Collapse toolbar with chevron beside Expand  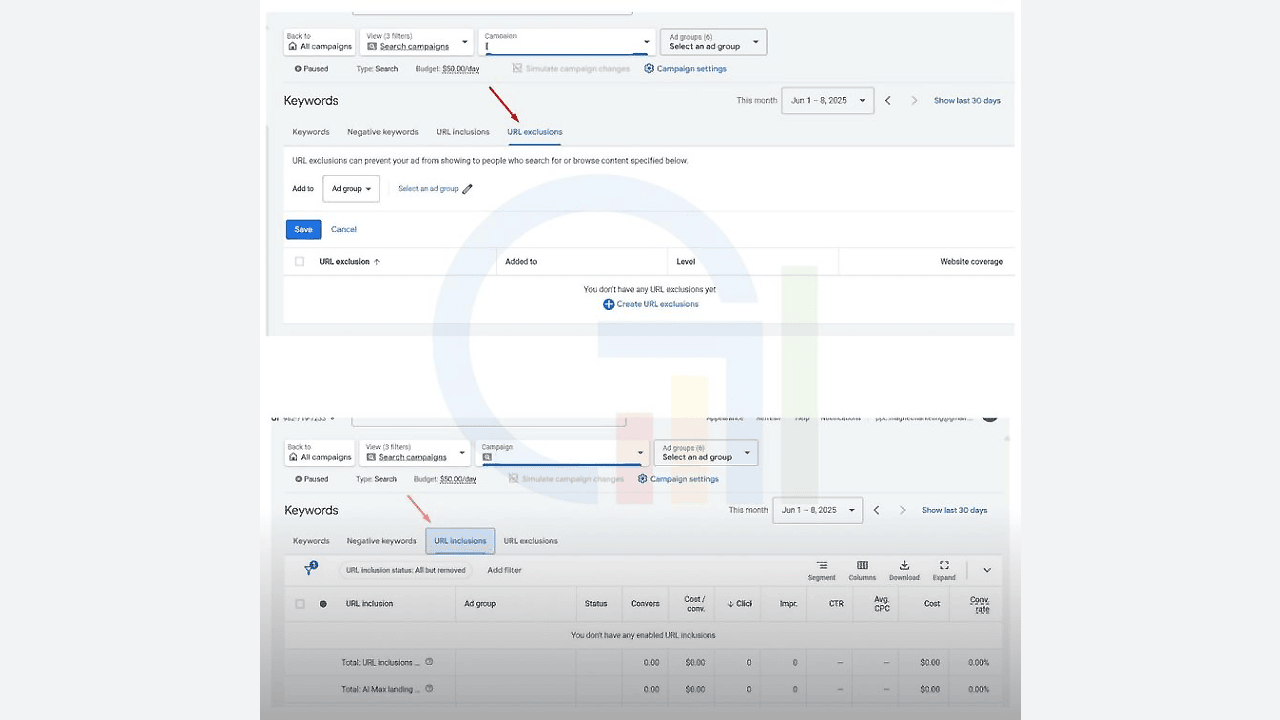[987, 570]
